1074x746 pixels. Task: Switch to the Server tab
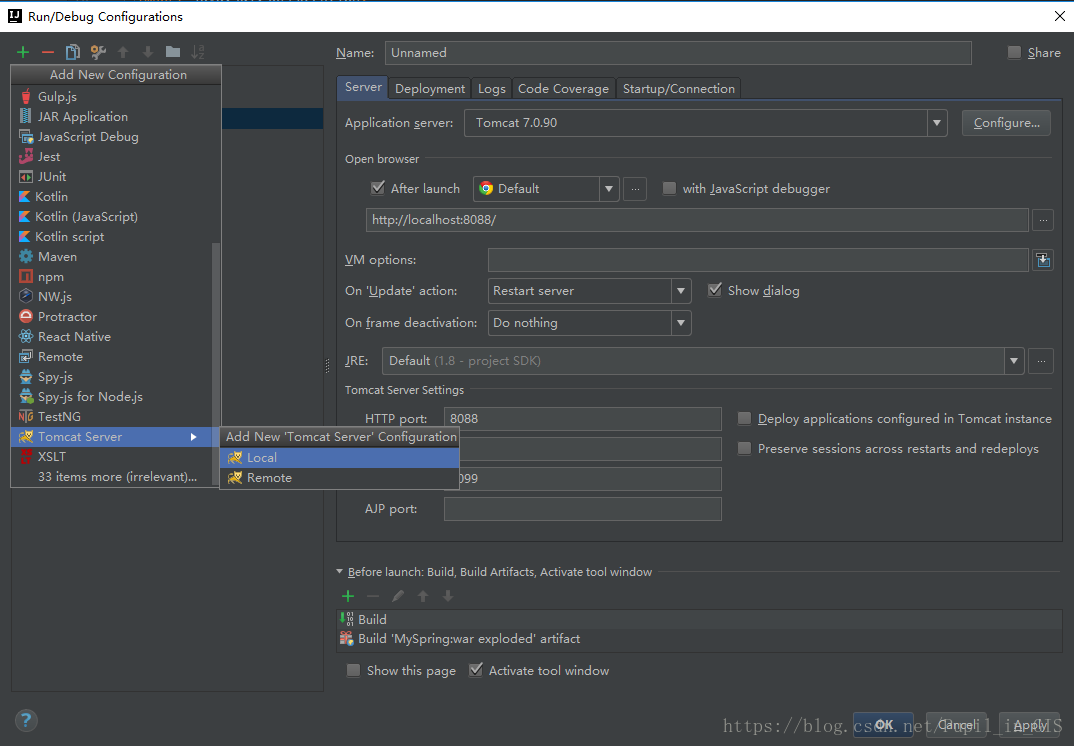point(363,87)
